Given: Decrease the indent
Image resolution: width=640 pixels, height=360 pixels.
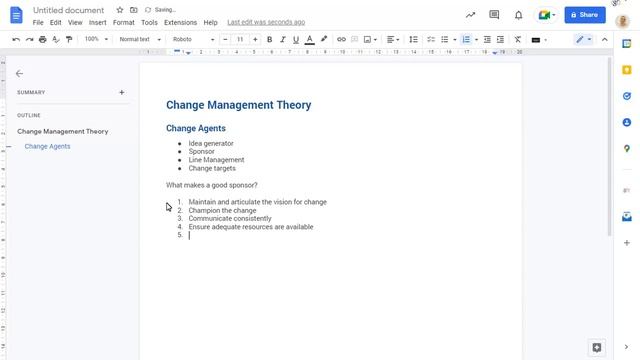Looking at the screenshot, I should [x=487, y=40].
